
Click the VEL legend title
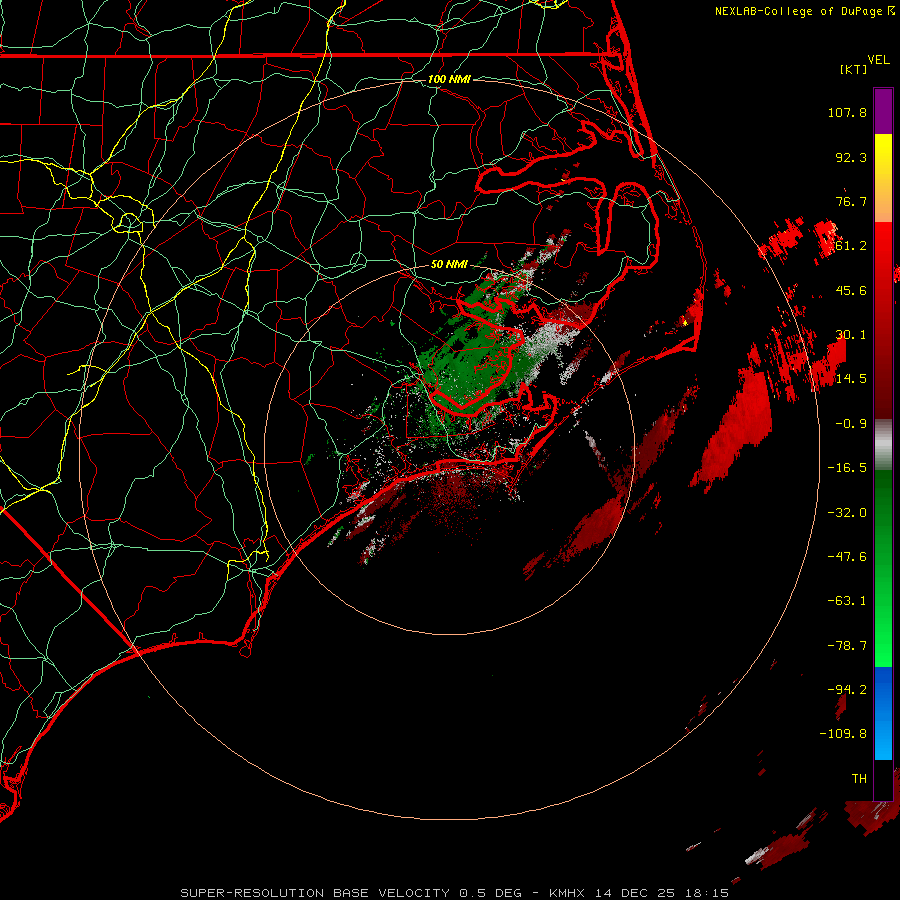tap(878, 60)
